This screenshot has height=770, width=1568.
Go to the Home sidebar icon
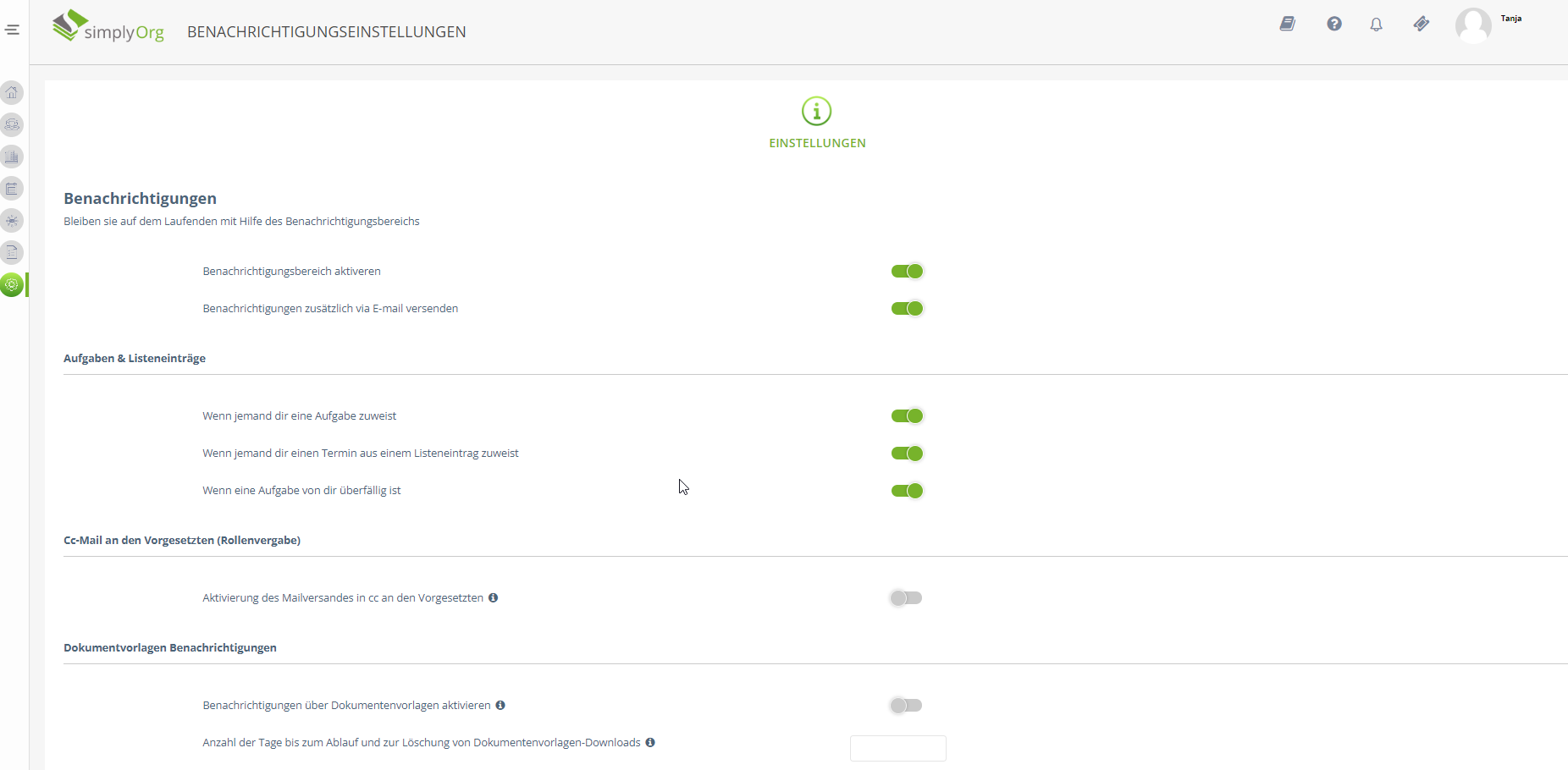12,92
